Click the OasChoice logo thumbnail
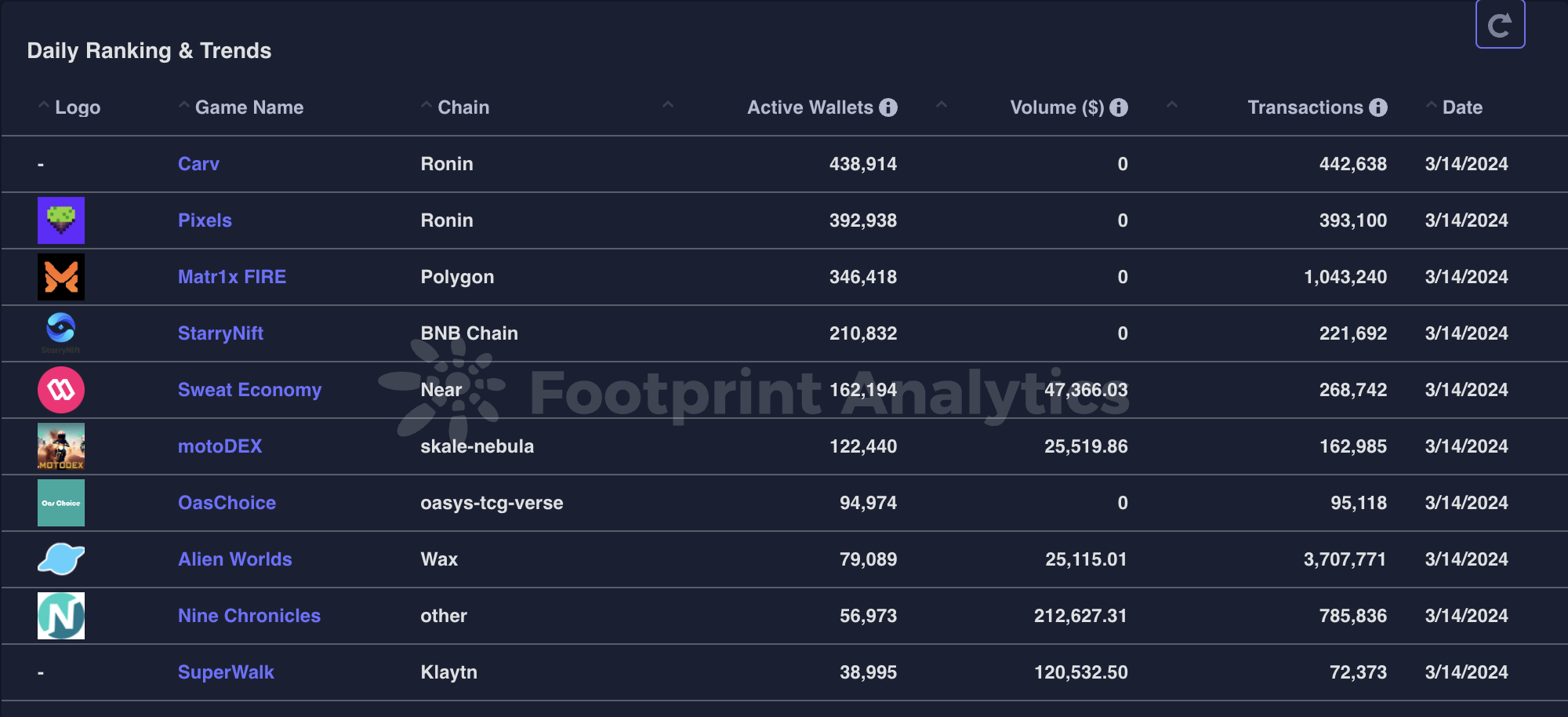This screenshot has width=1568, height=717. [61, 503]
